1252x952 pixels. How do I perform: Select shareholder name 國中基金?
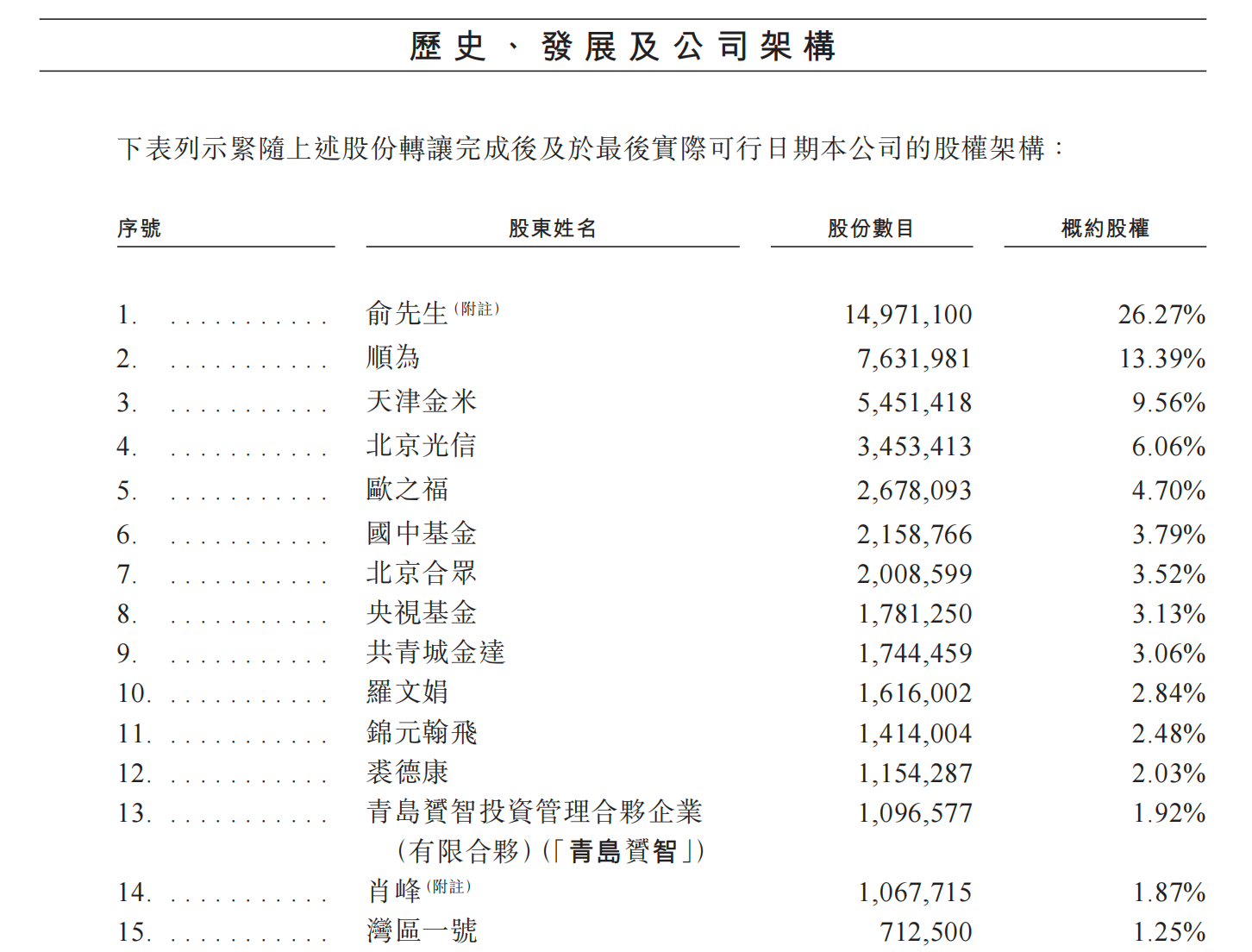point(421,534)
